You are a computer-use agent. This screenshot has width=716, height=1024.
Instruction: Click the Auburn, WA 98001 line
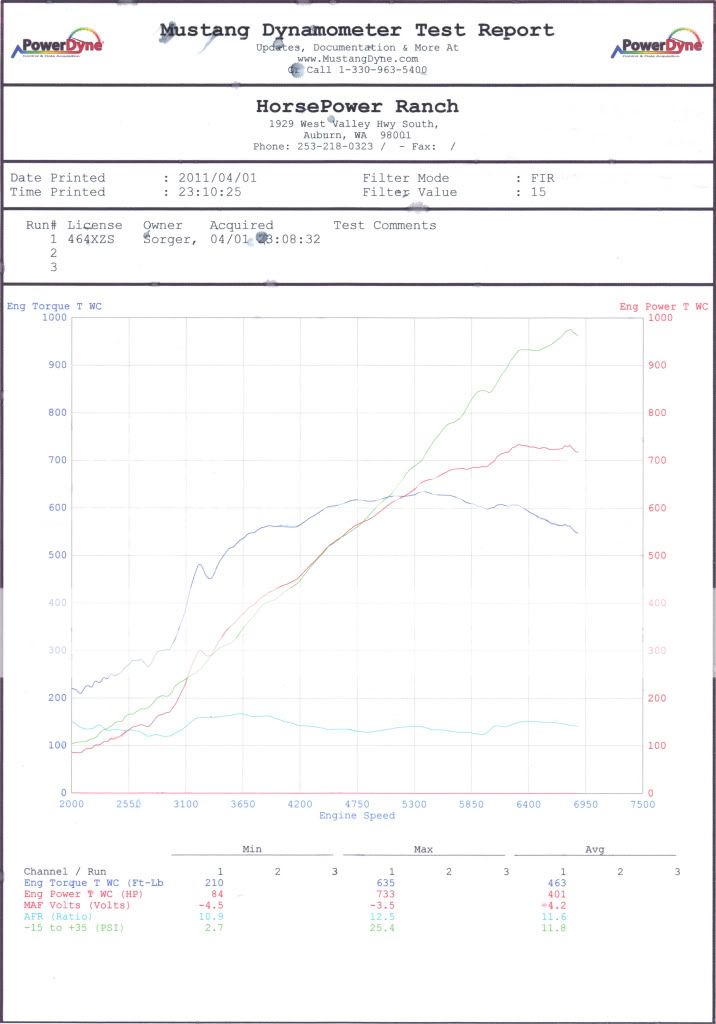click(357, 135)
